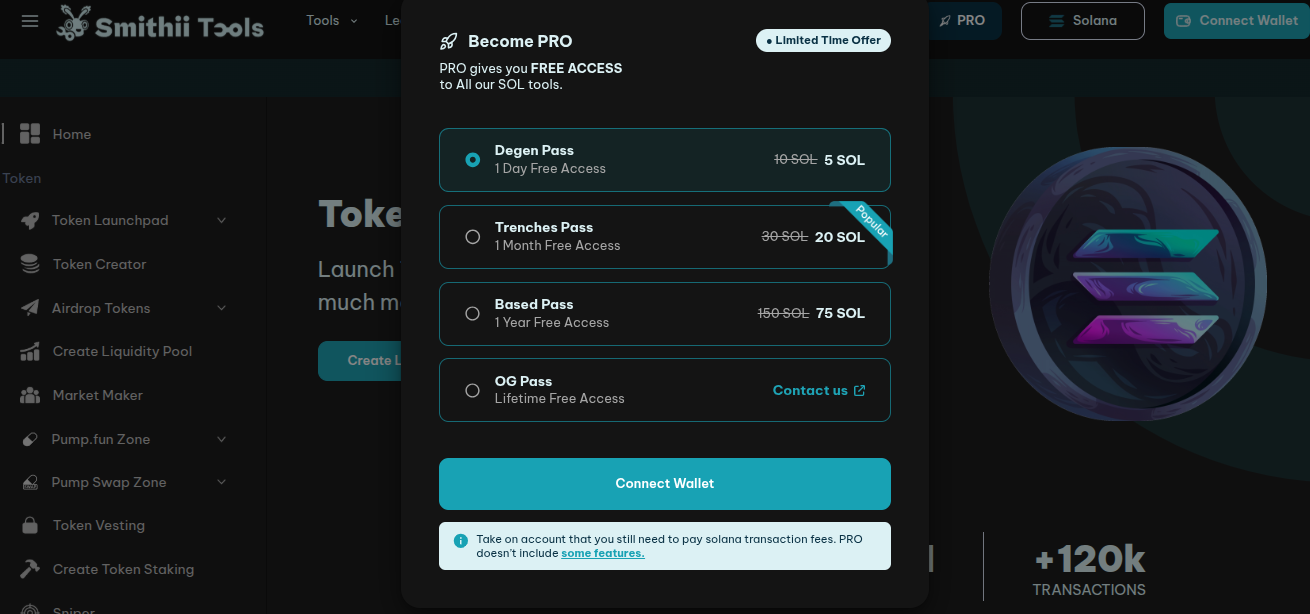Go to Home in the sidebar
The width and height of the screenshot is (1310, 614).
click(x=72, y=134)
